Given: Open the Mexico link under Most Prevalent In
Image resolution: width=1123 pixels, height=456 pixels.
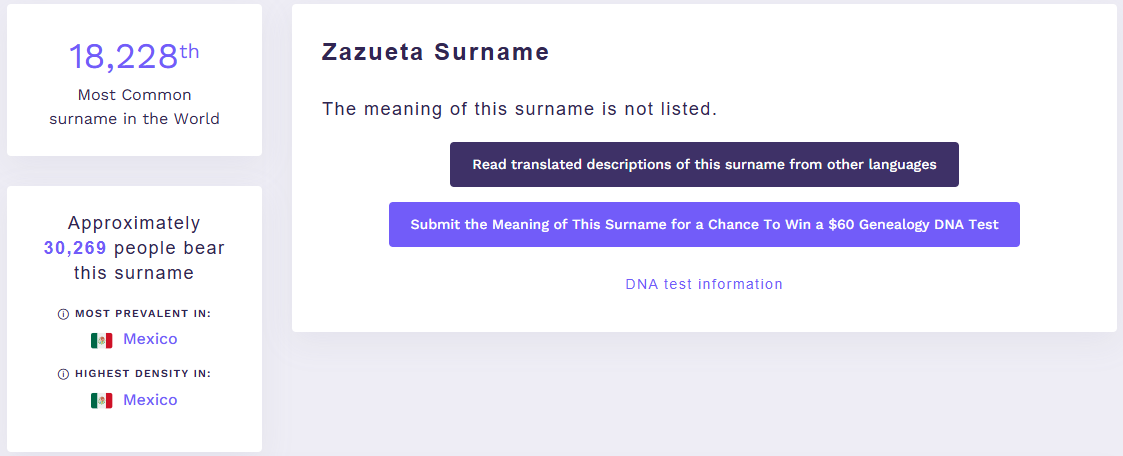Looking at the screenshot, I should pyautogui.click(x=150, y=339).
